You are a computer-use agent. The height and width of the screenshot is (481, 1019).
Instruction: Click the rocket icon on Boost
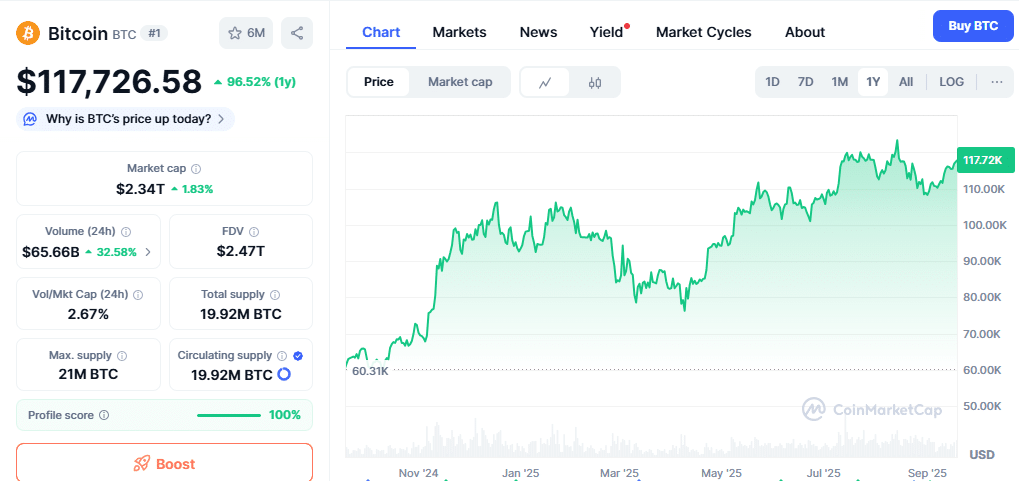(142, 464)
